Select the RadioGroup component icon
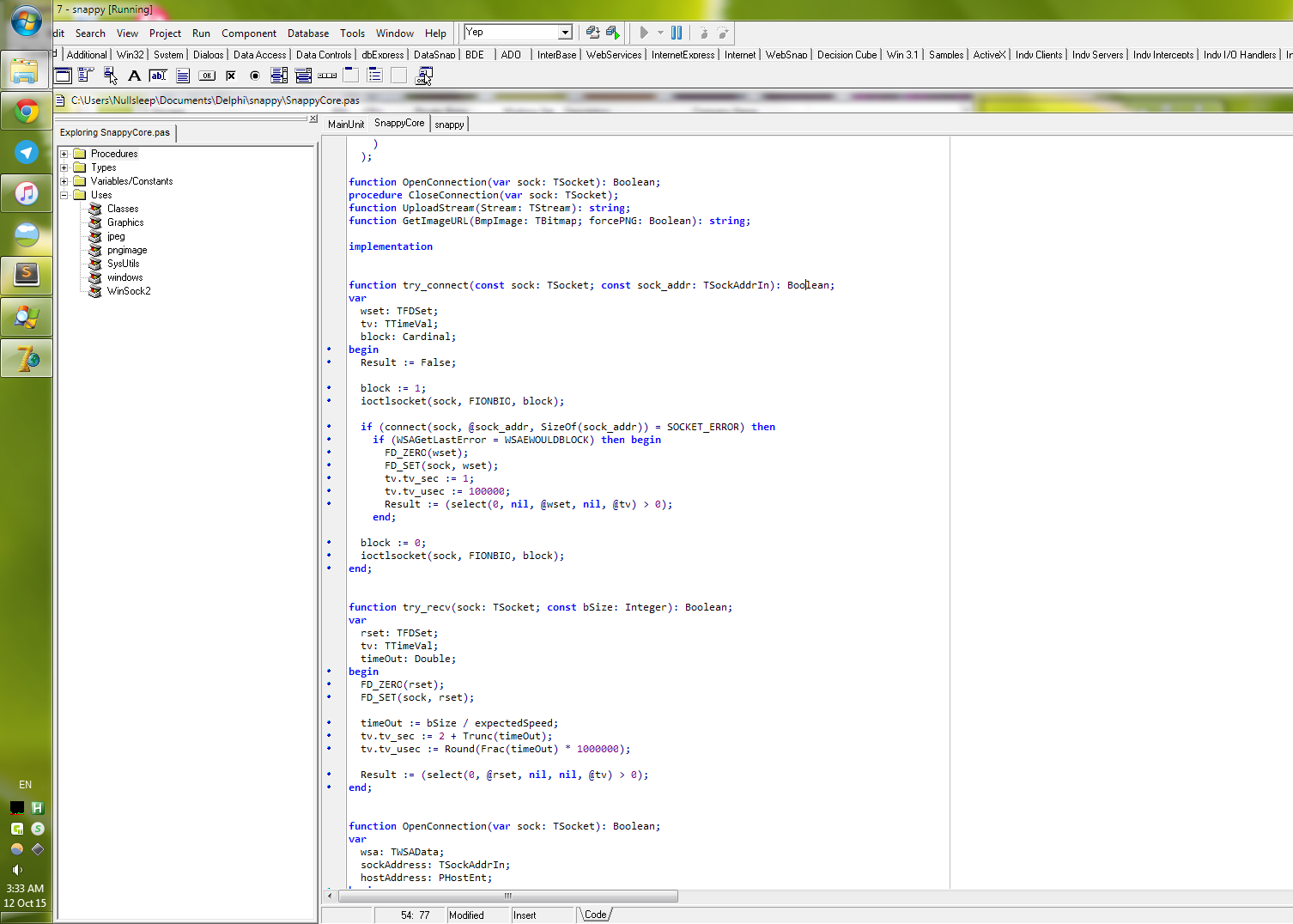 point(375,76)
